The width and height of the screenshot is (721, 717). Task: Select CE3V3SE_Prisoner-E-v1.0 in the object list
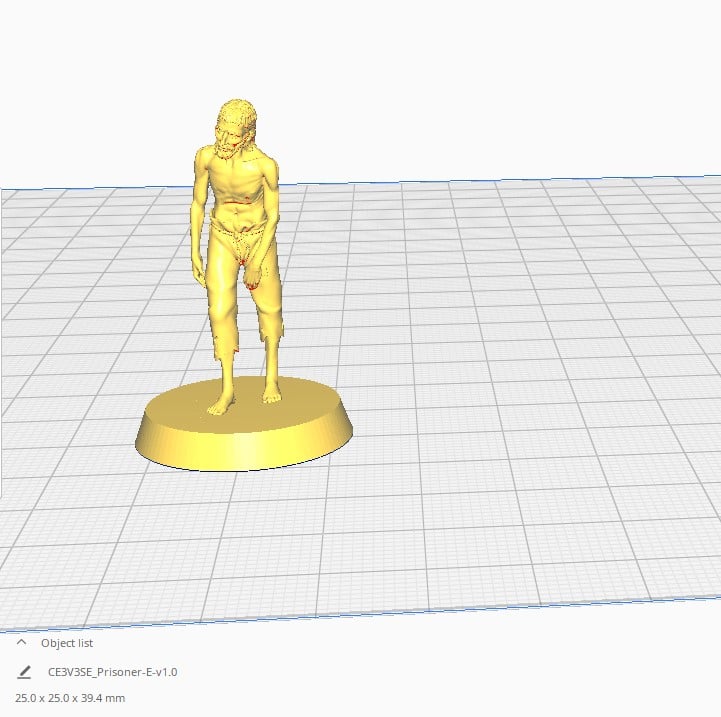click(113, 672)
